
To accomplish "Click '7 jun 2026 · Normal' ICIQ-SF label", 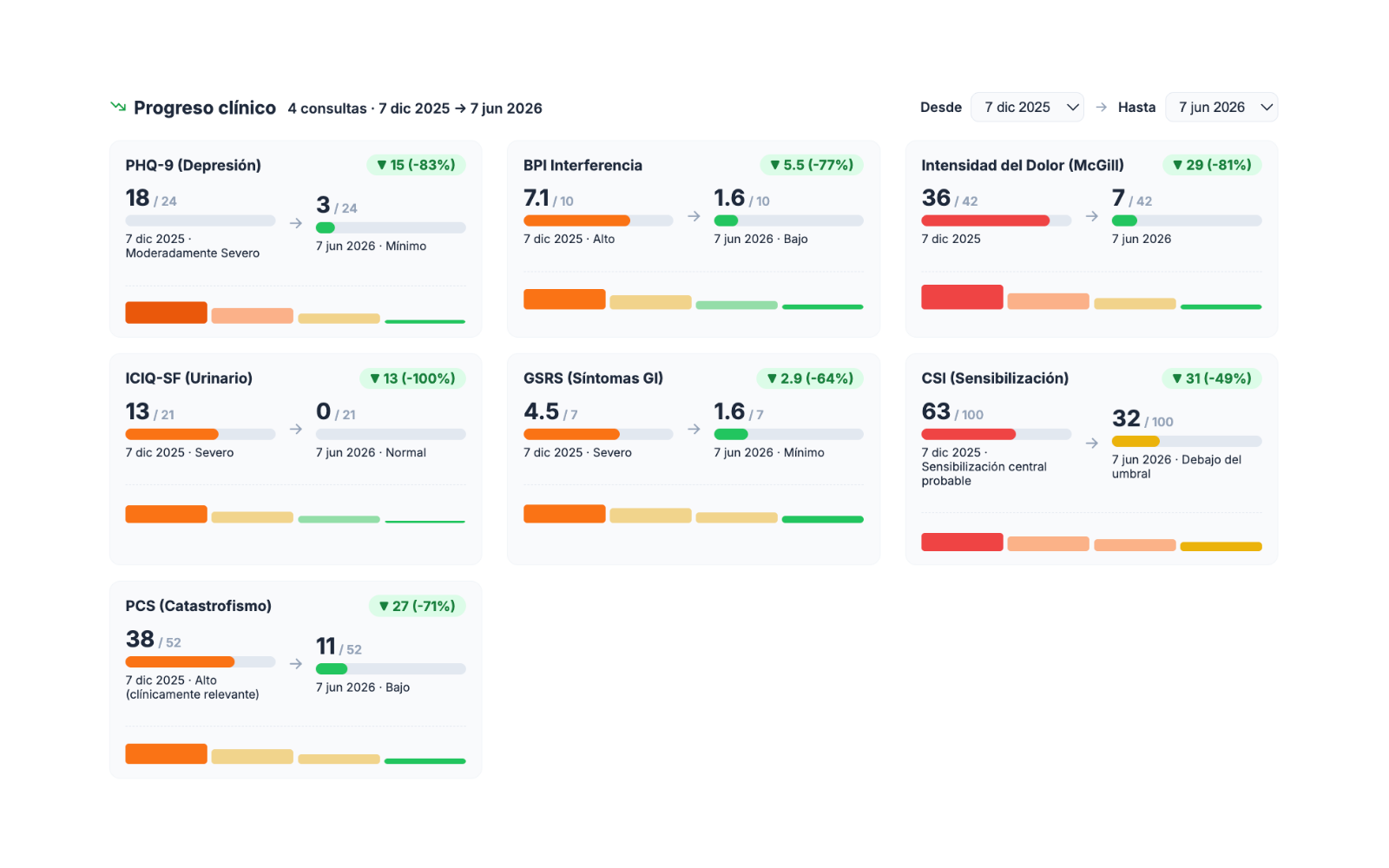I will click(371, 453).
